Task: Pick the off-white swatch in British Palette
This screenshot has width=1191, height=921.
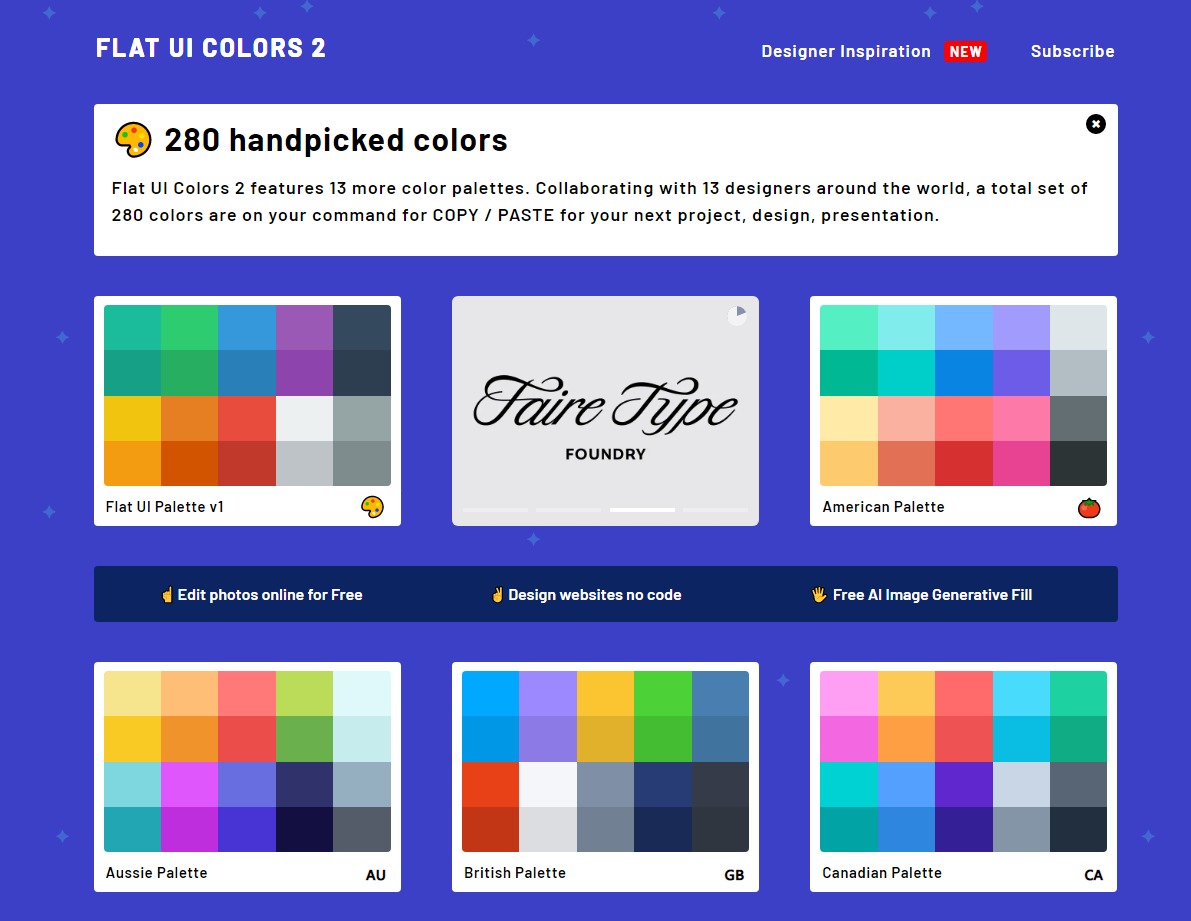Action: coord(548,784)
